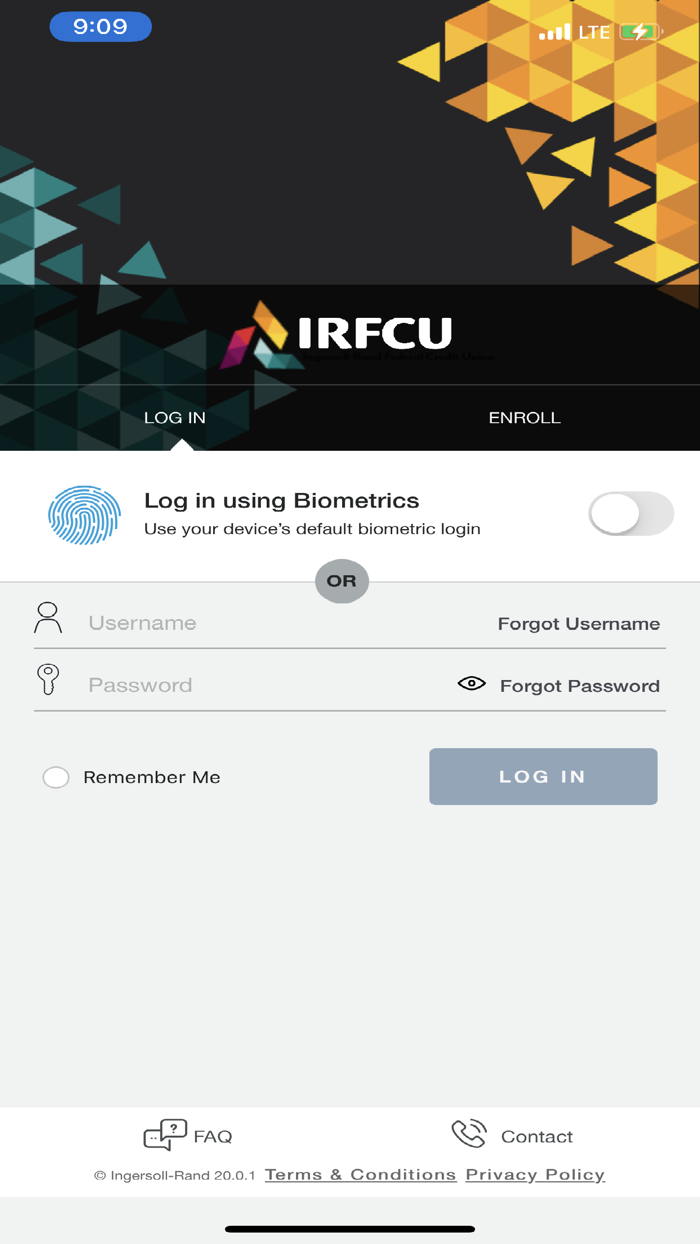This screenshot has width=700, height=1244.
Task: Switch to the ENROLL tab
Action: (524, 418)
